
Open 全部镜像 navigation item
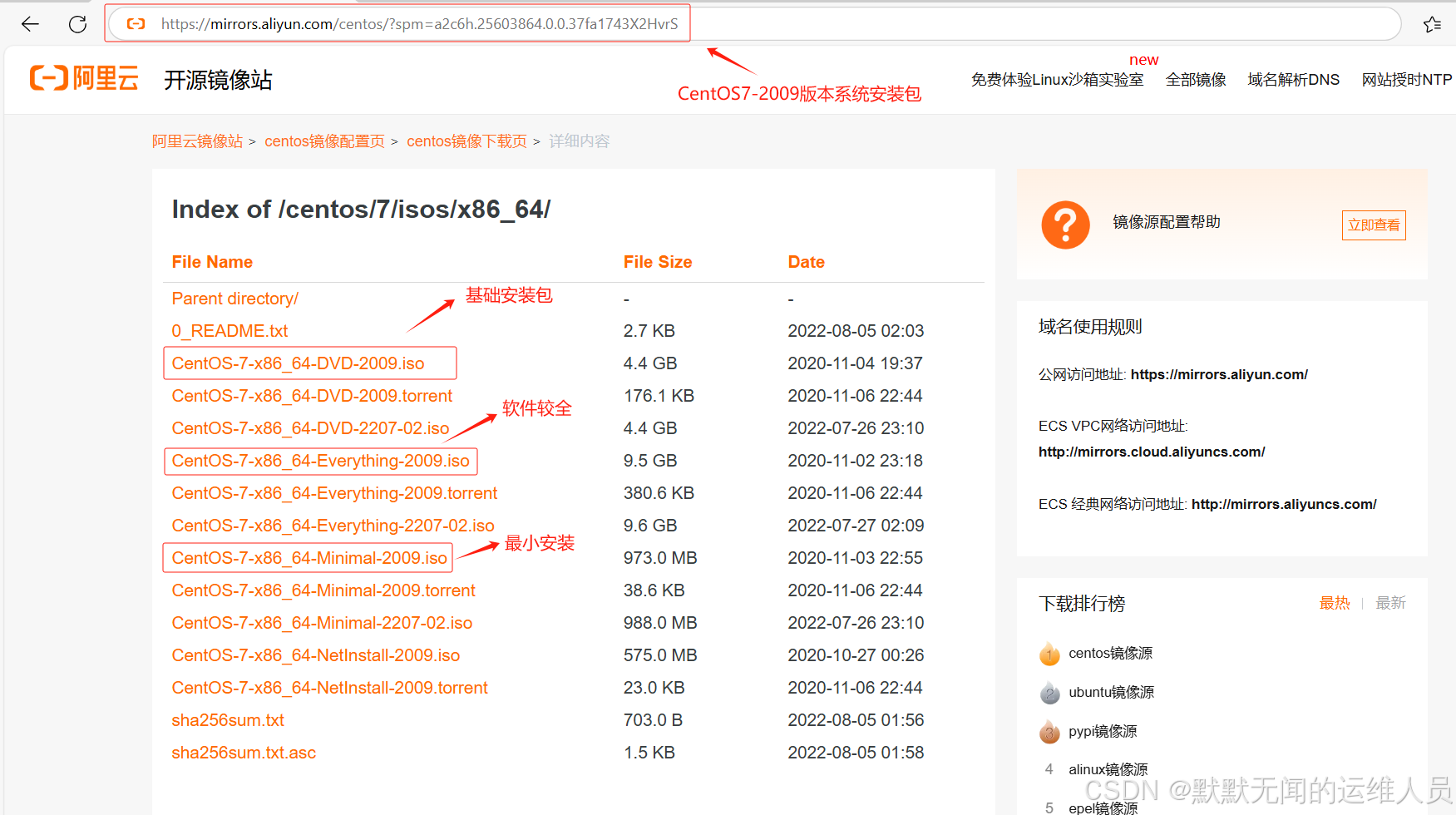coord(1196,80)
